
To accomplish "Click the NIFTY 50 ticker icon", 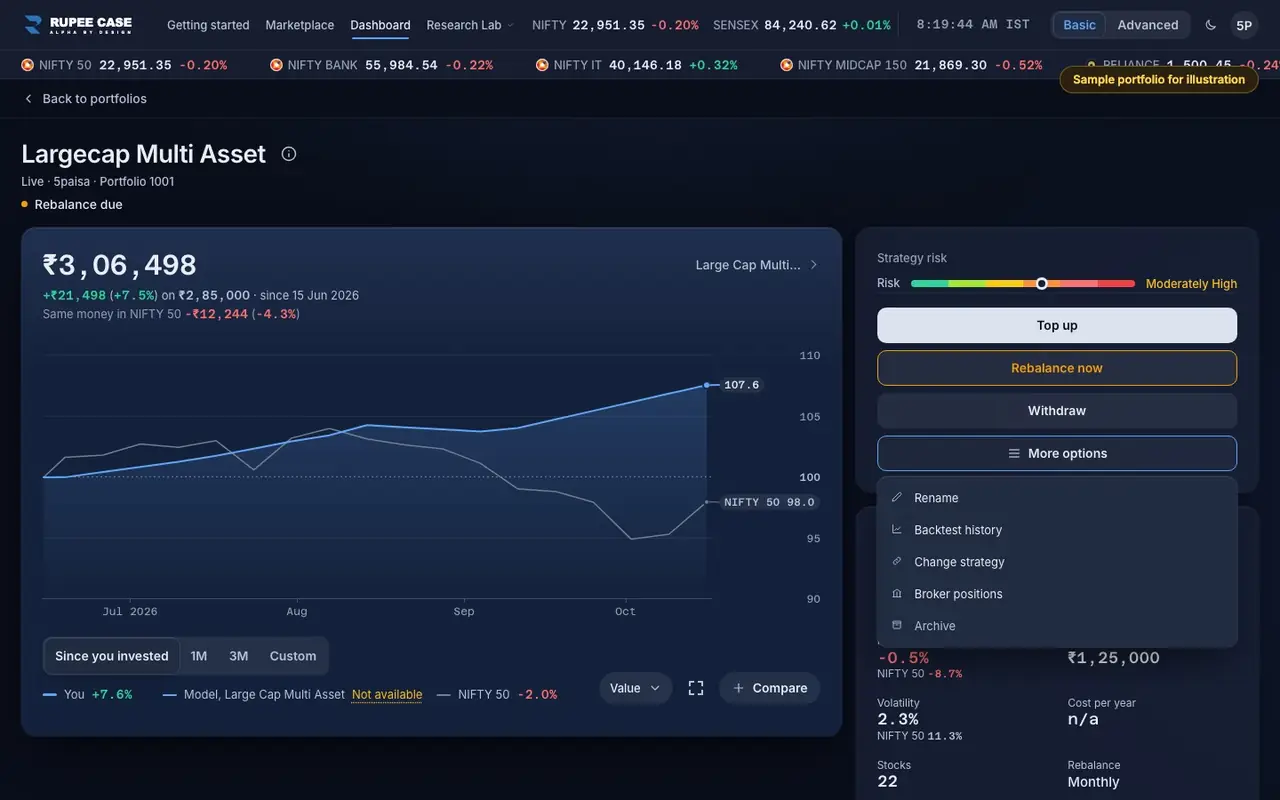I will (x=28, y=65).
